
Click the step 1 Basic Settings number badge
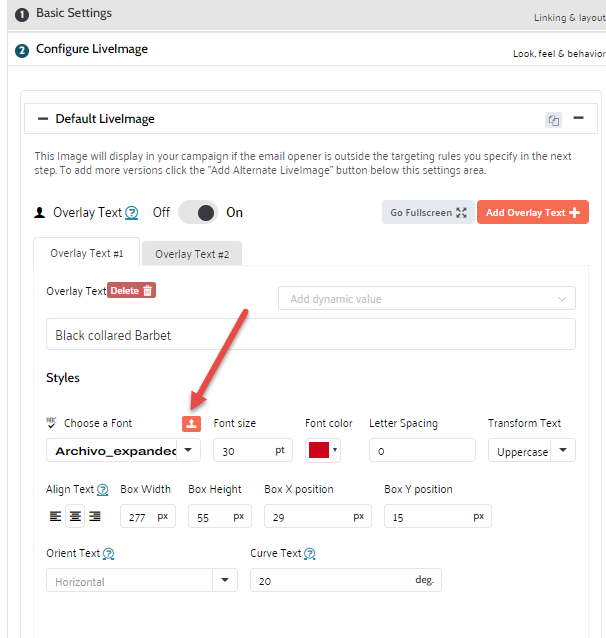(x=22, y=15)
